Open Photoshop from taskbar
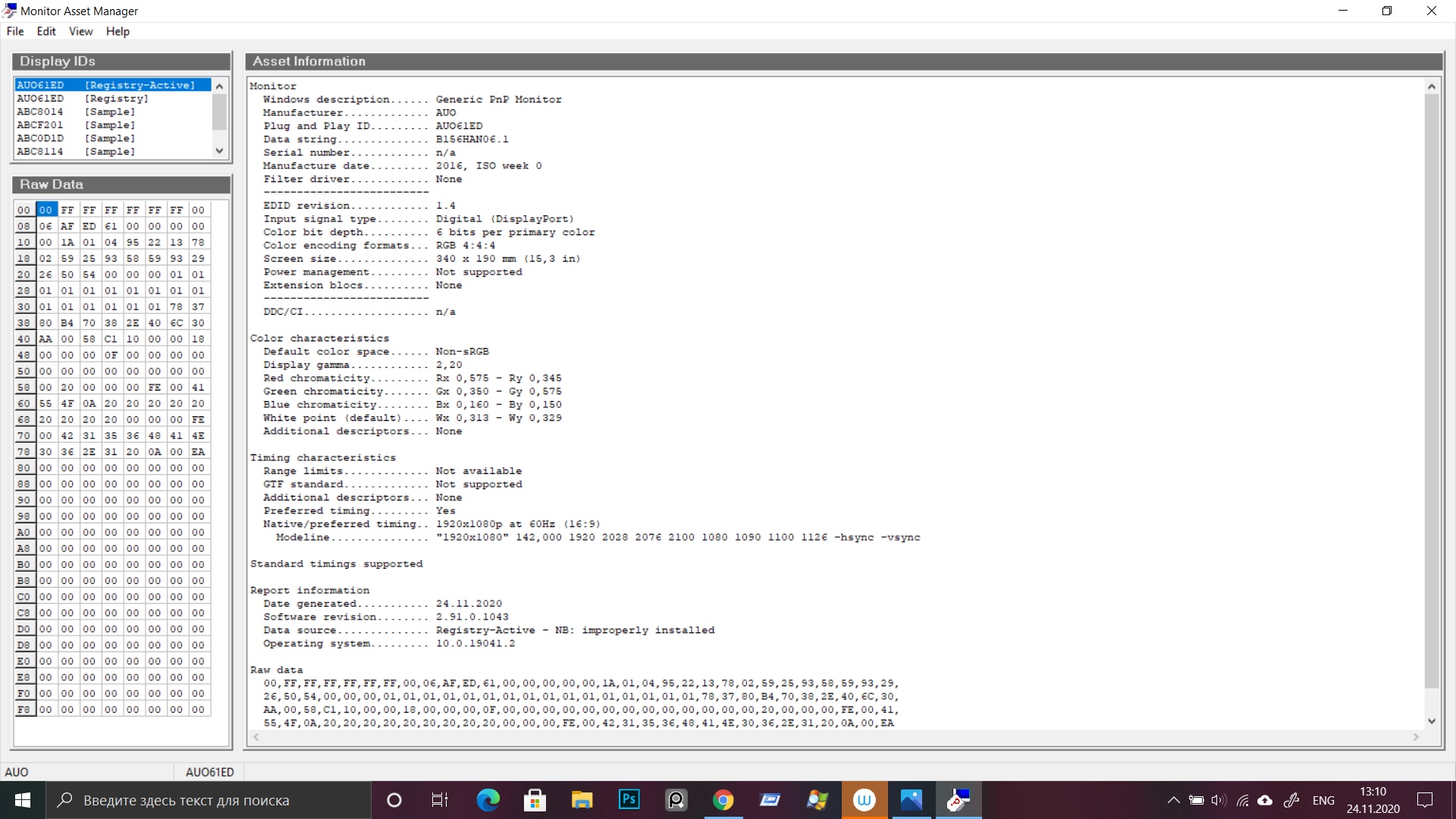This screenshot has width=1456, height=819. (629, 800)
